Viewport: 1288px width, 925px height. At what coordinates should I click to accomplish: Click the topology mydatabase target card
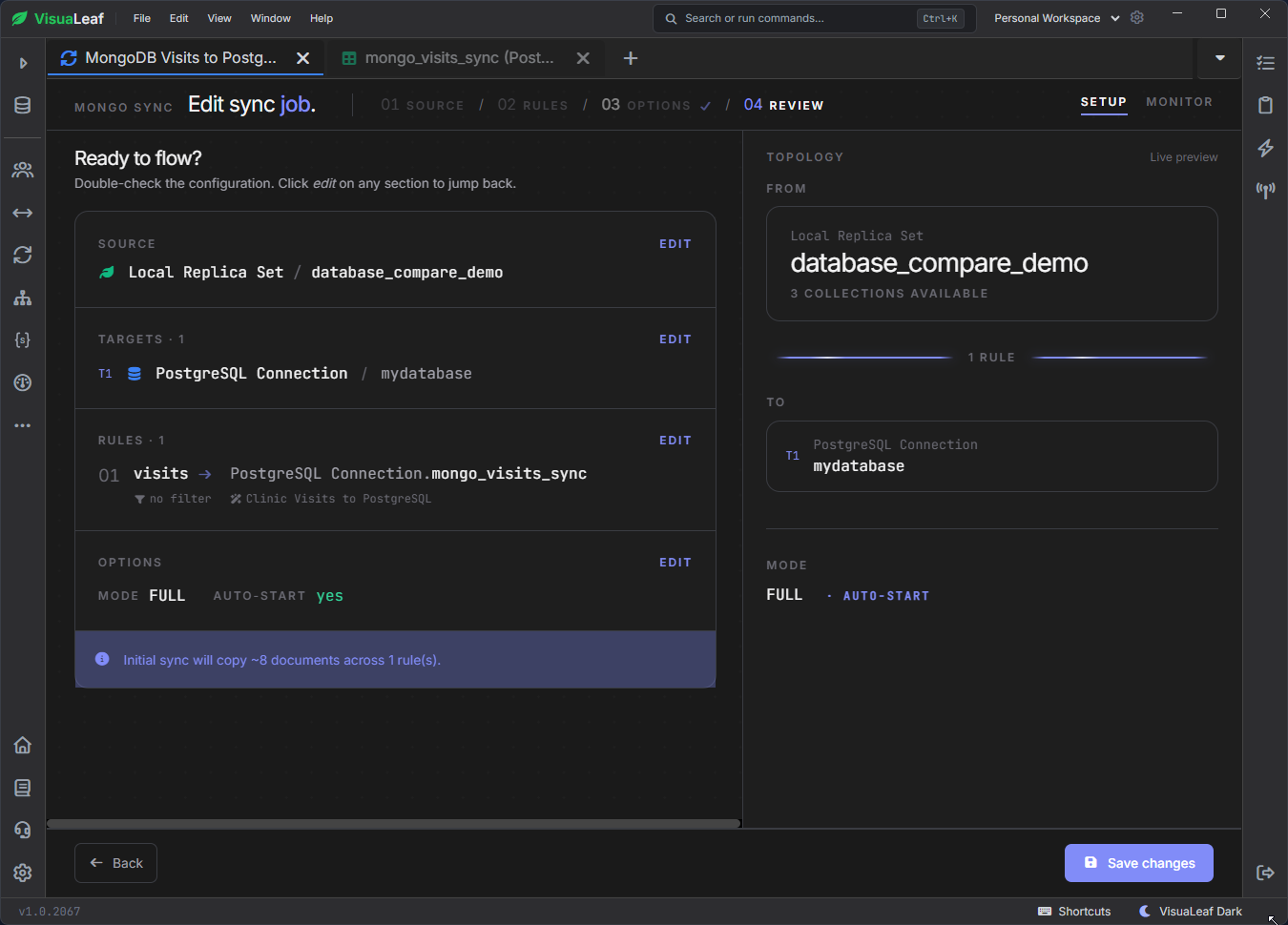click(992, 457)
